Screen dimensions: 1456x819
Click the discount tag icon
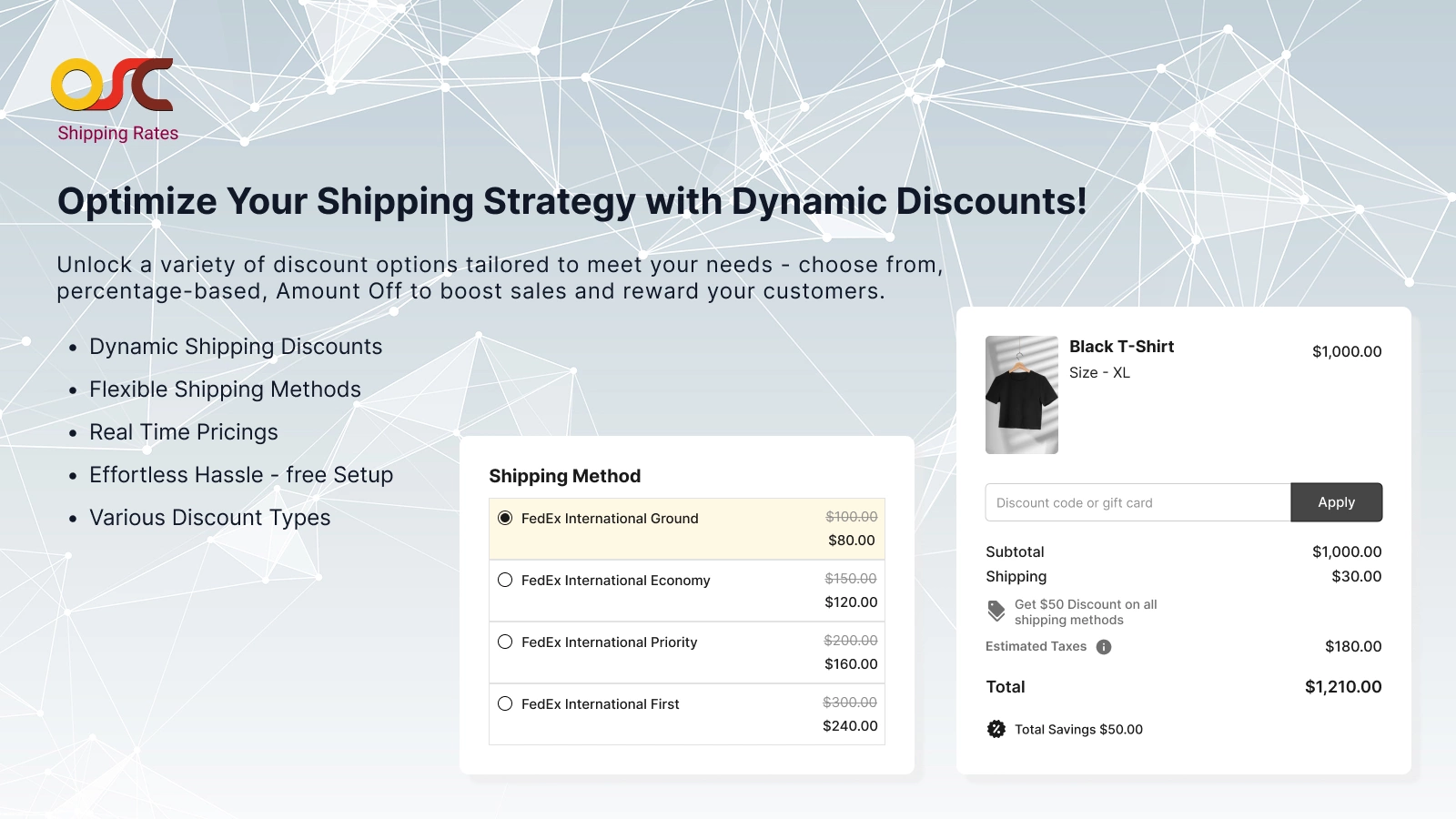tap(996, 612)
